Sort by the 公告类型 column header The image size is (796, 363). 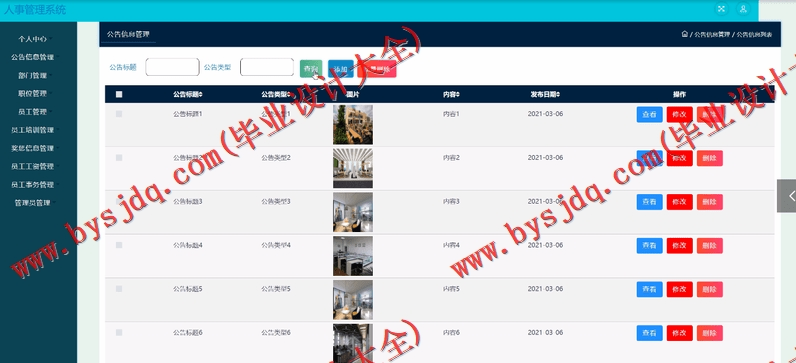pyautogui.click(x=276, y=94)
